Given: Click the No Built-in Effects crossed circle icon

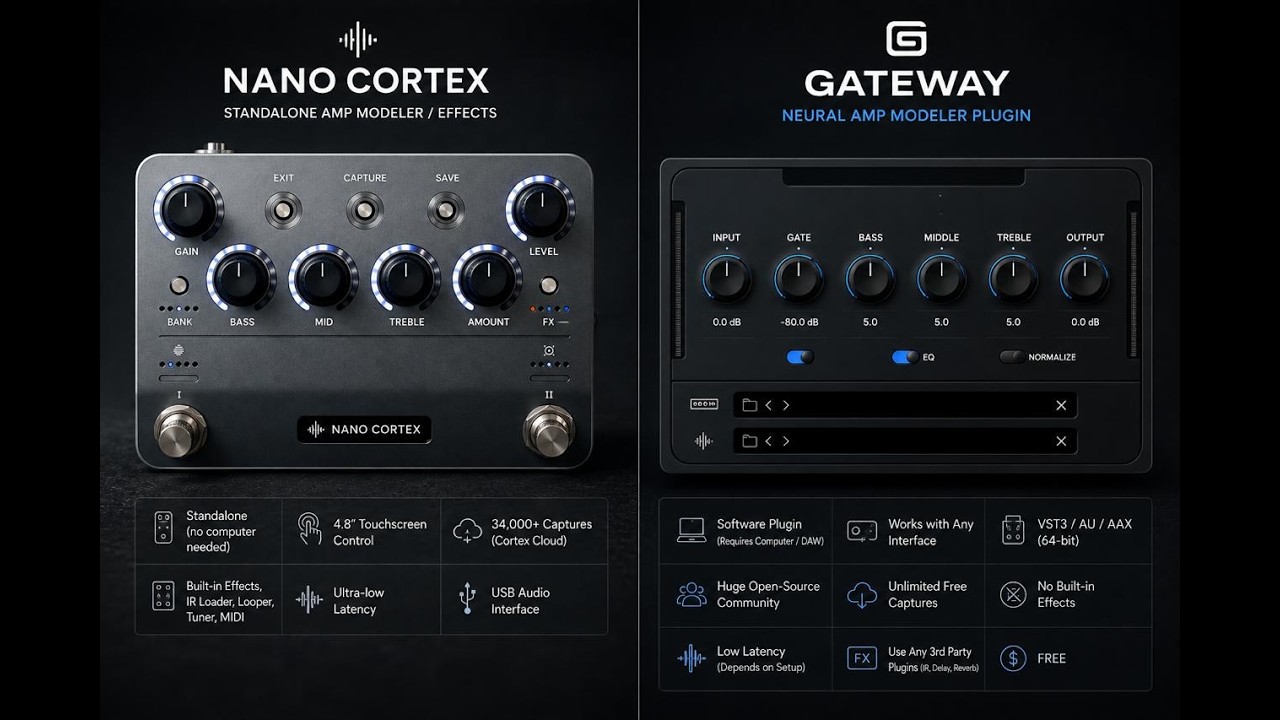Looking at the screenshot, I should [1013, 595].
